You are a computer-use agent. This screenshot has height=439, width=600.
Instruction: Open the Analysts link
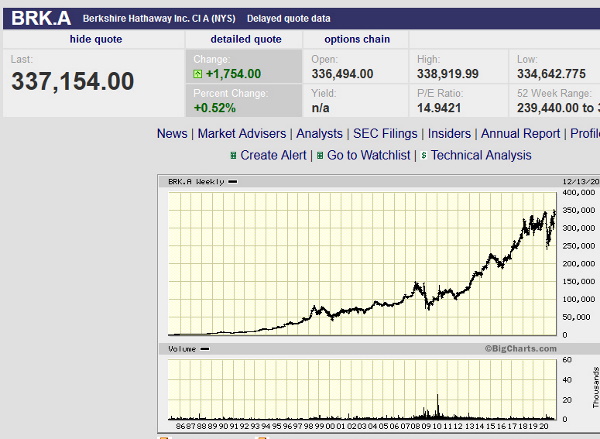click(320, 134)
